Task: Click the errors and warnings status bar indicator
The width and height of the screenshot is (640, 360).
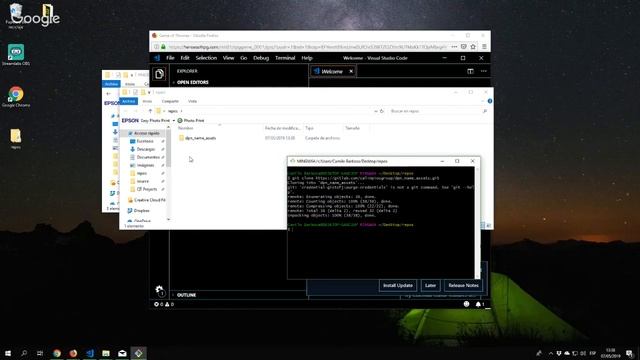Action: tap(164, 304)
